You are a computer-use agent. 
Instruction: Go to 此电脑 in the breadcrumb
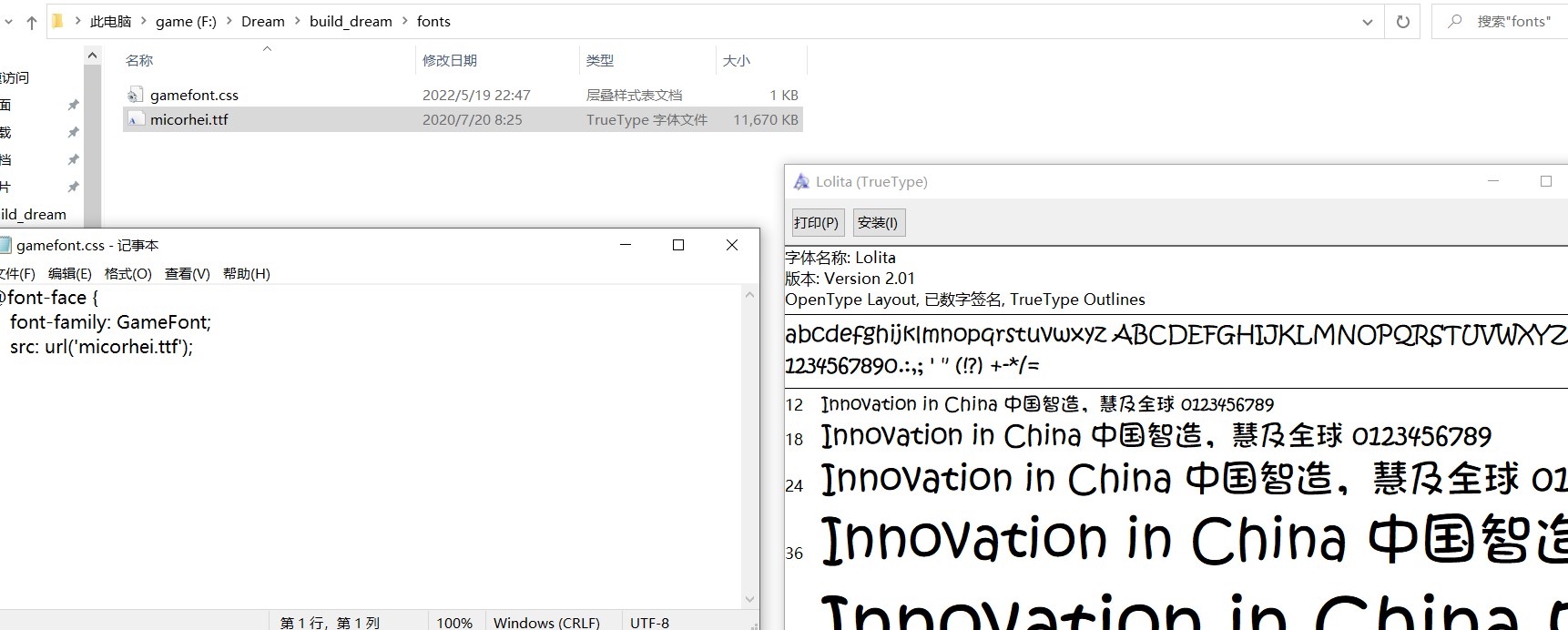pos(111,21)
